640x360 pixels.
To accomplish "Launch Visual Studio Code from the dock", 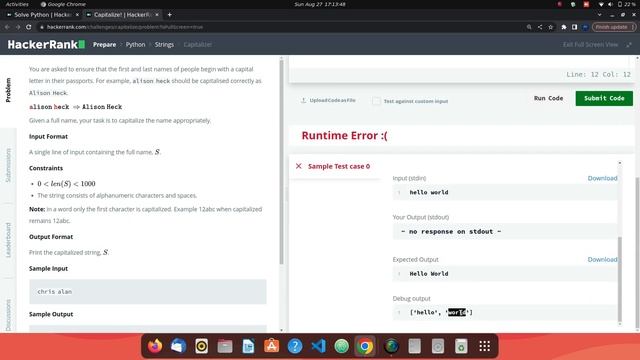I will coord(318,346).
